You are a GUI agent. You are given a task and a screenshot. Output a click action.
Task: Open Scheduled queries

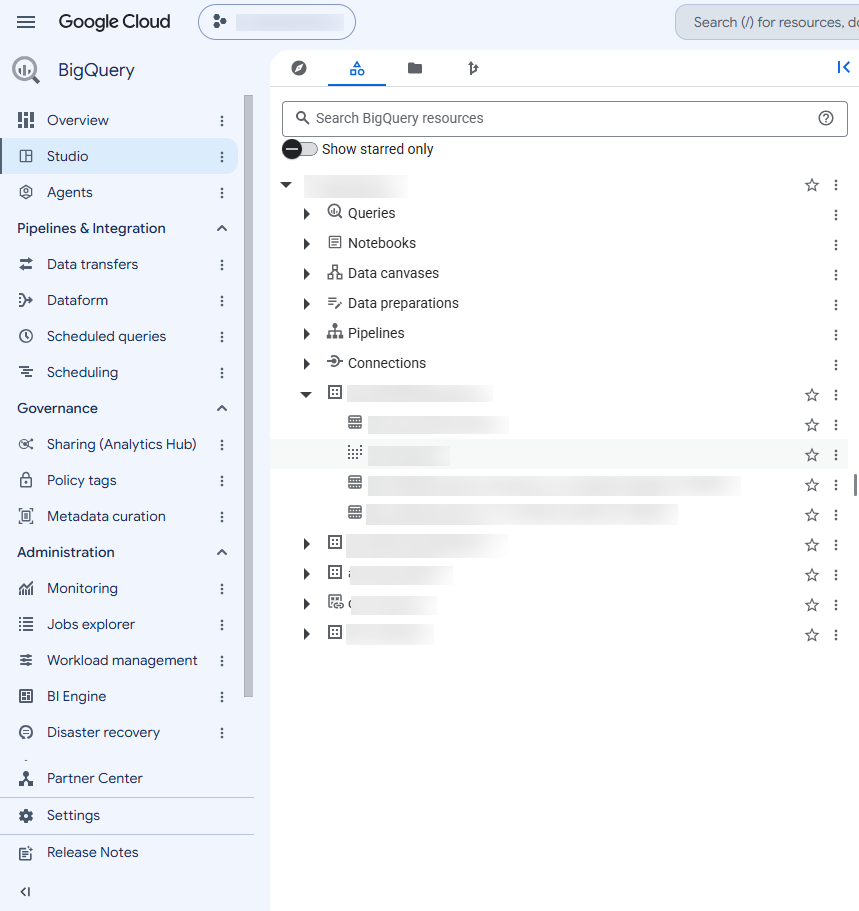coord(106,336)
